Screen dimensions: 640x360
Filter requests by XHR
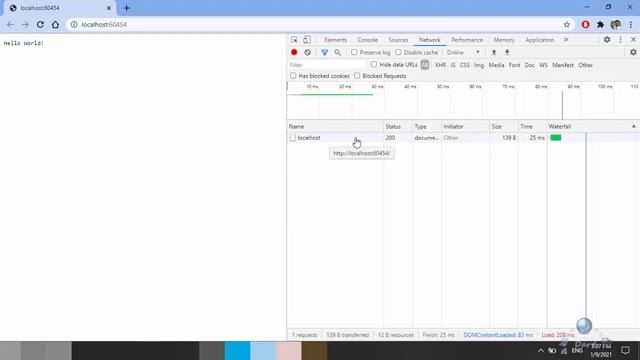click(440, 65)
